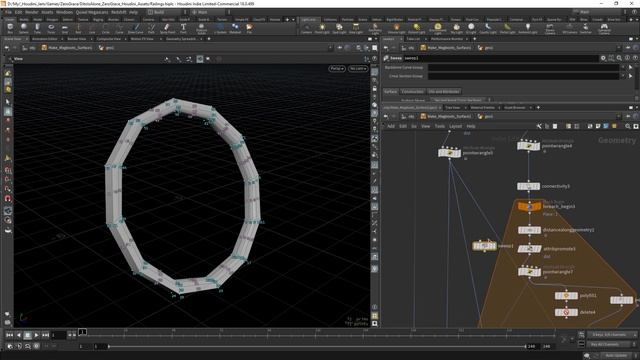Viewport: 640px width, 360px height.
Task: Open network editor search magnifier
Action: pos(628,127)
